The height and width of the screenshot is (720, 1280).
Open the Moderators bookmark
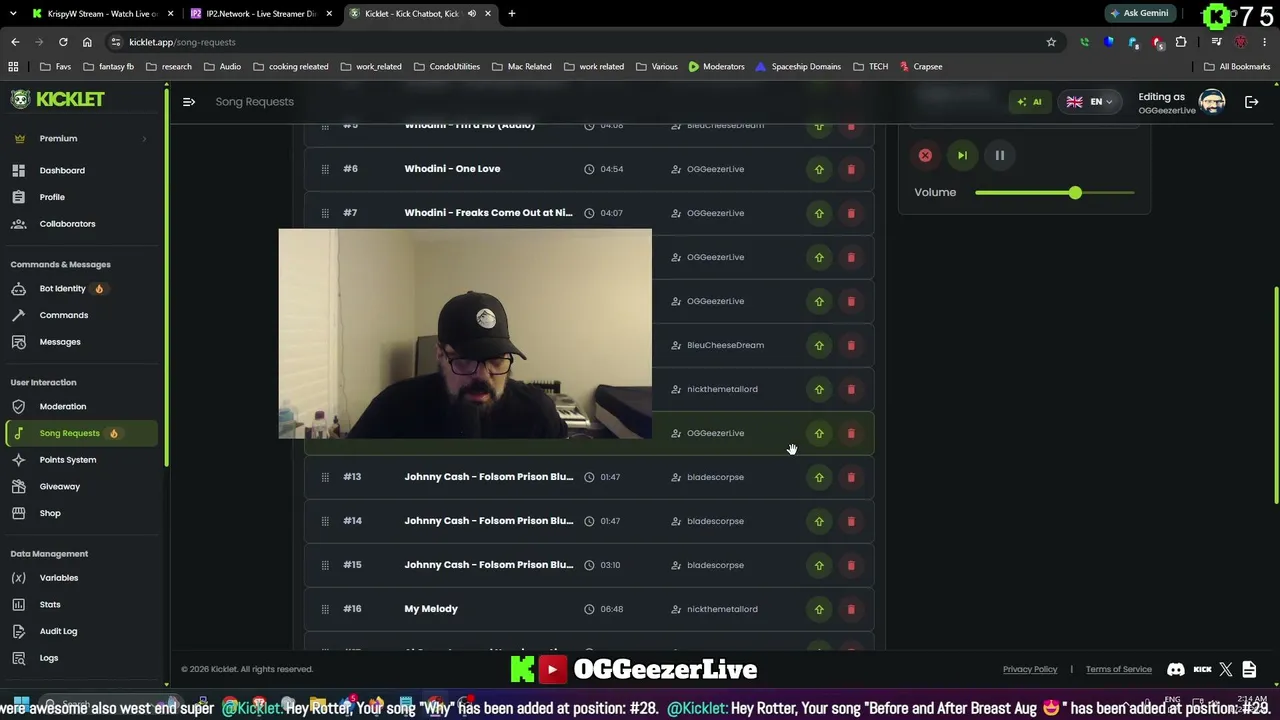click(x=716, y=67)
